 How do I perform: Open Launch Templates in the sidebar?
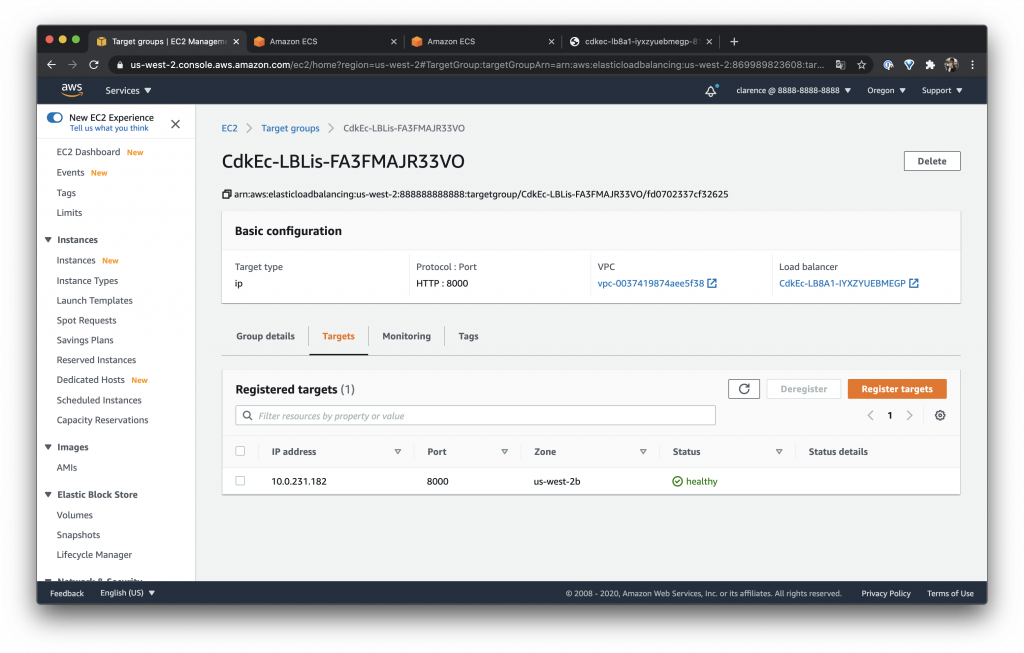pyautogui.click(x=95, y=300)
